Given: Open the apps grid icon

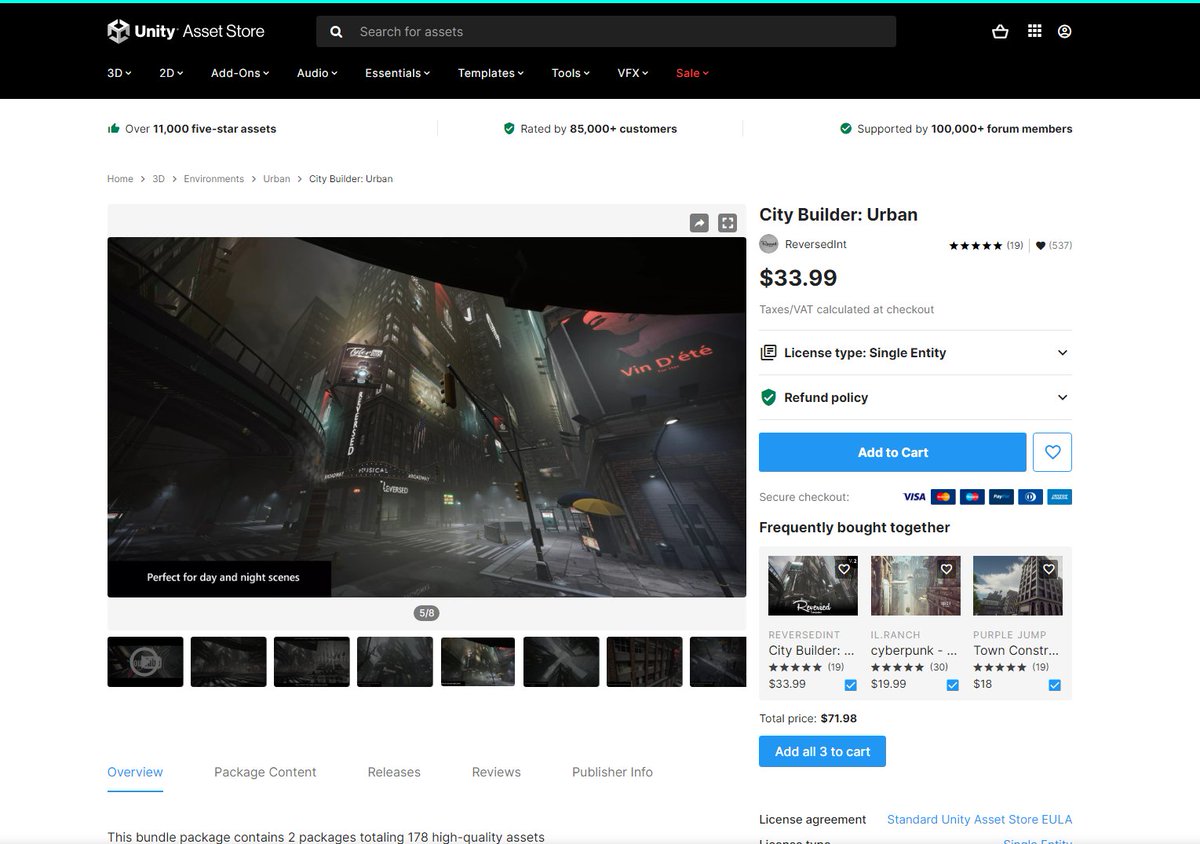Looking at the screenshot, I should coord(1034,31).
